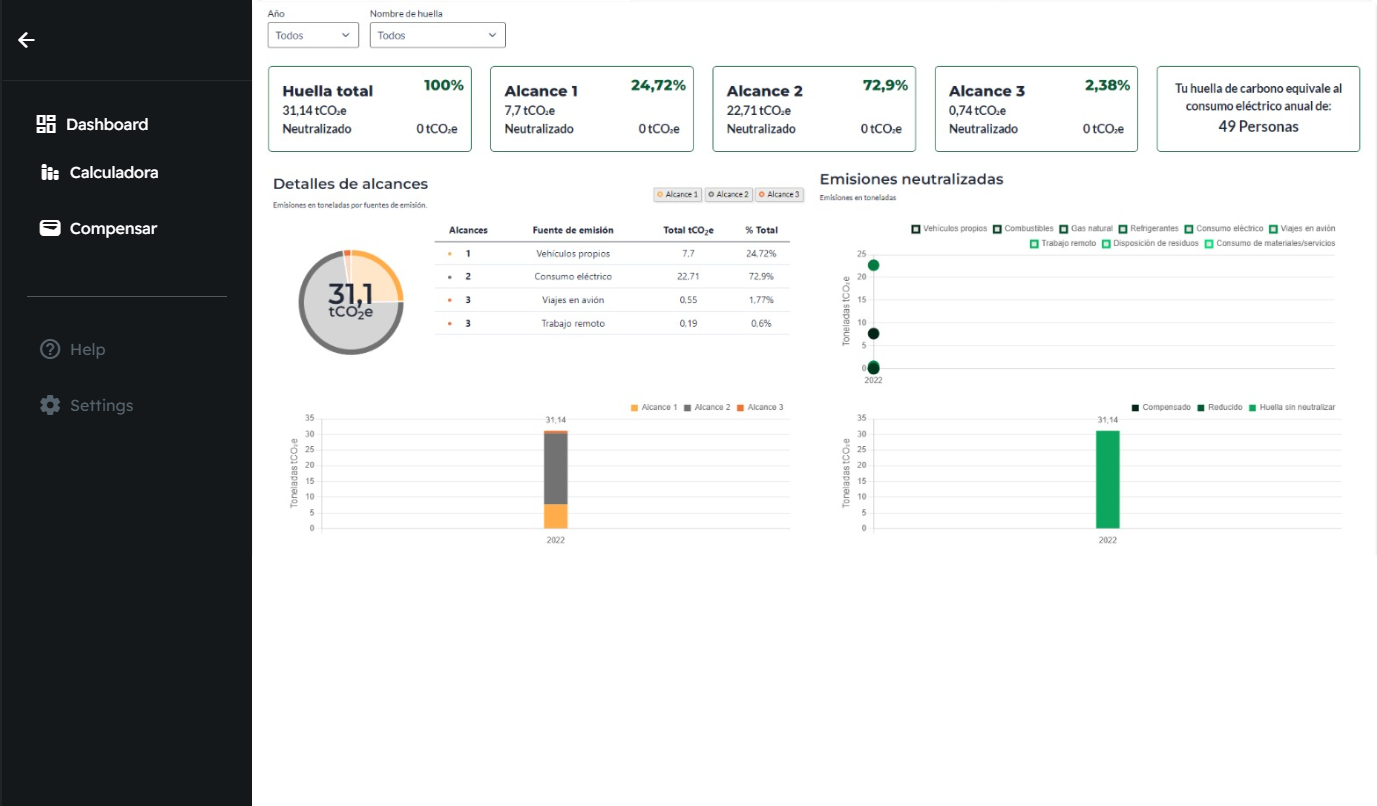Image resolution: width=1377 pixels, height=806 pixels.
Task: Toggle Reducido legend in bottom-right chart
Action: 1219,407
